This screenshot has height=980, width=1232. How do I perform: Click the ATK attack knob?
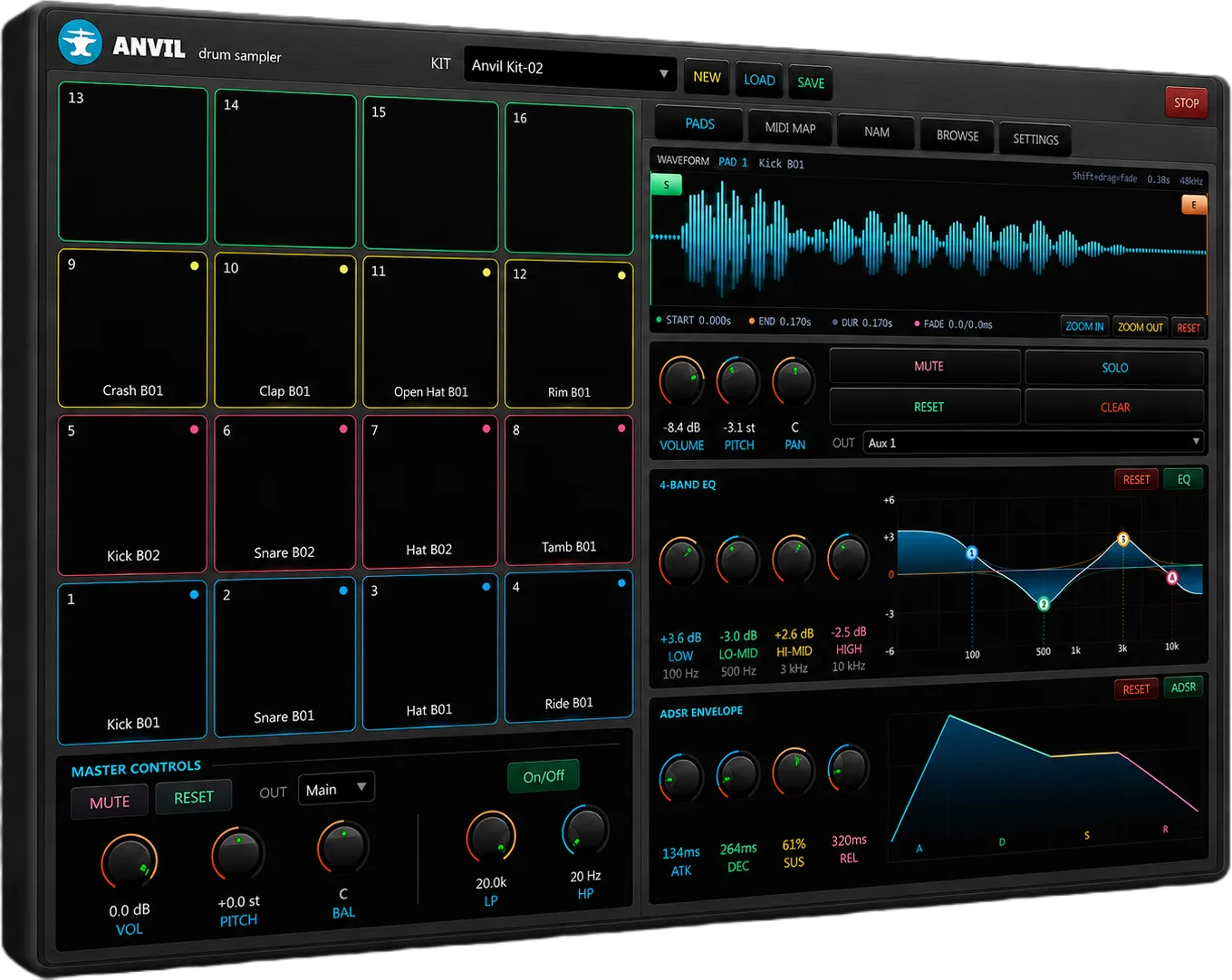tap(681, 776)
